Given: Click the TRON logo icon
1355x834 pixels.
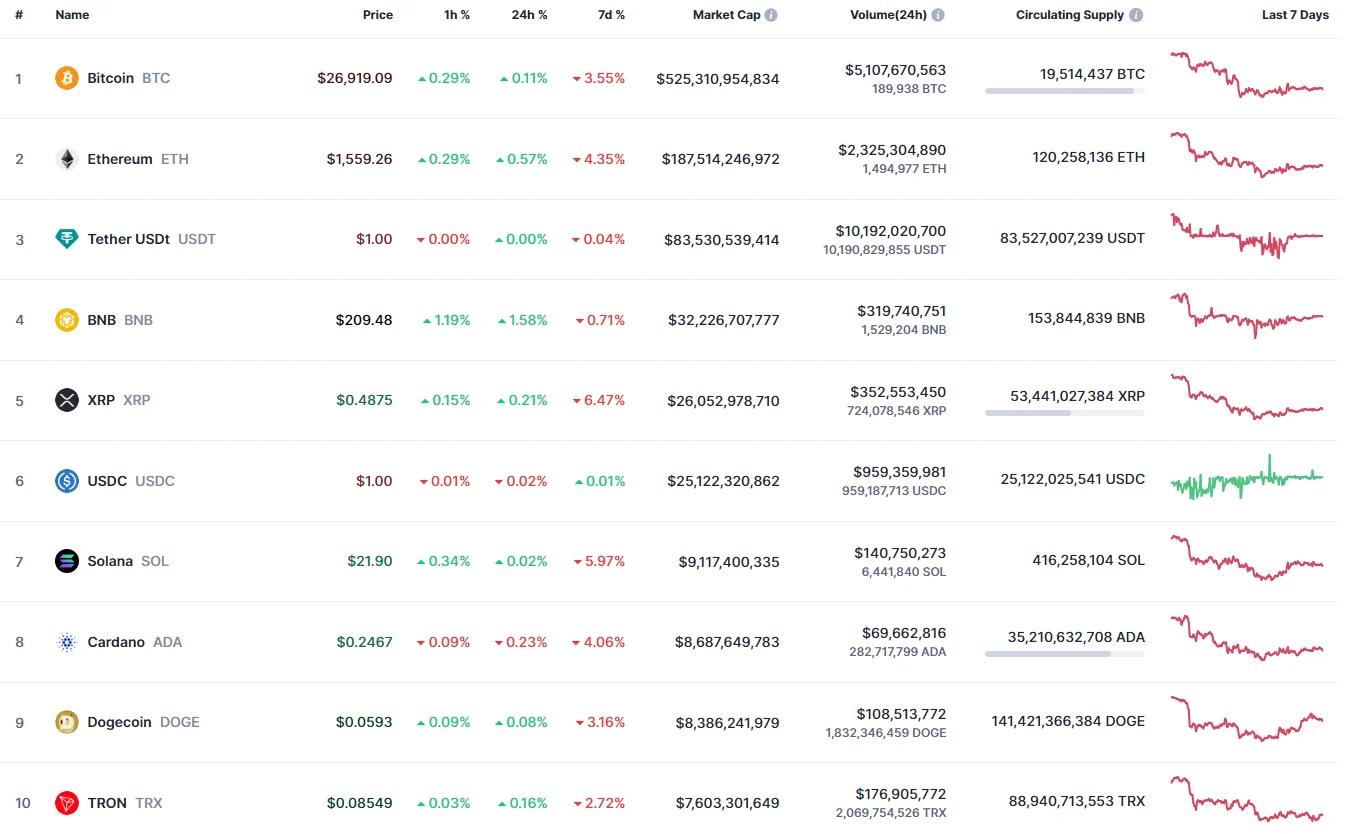Looking at the screenshot, I should [67, 803].
